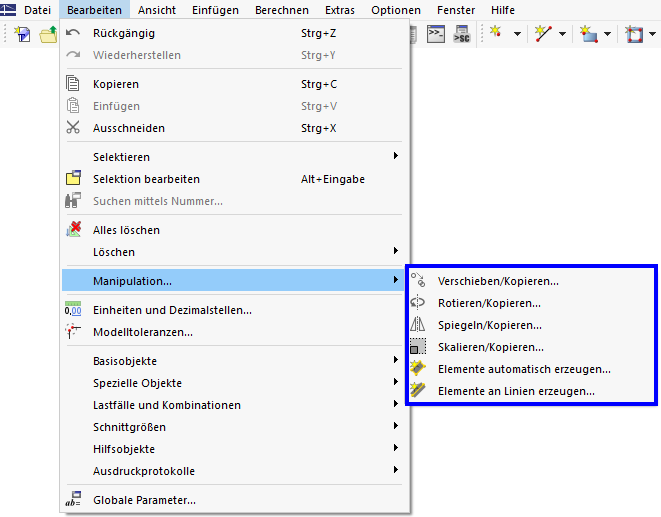Open the Extras menu
This screenshot has height=517, width=661.
point(340,10)
